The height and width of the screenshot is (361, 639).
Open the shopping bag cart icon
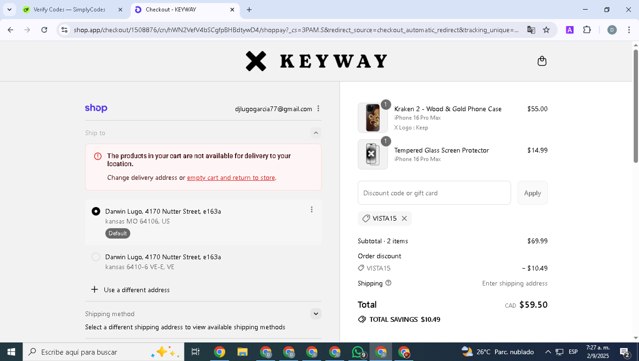pyautogui.click(x=542, y=61)
